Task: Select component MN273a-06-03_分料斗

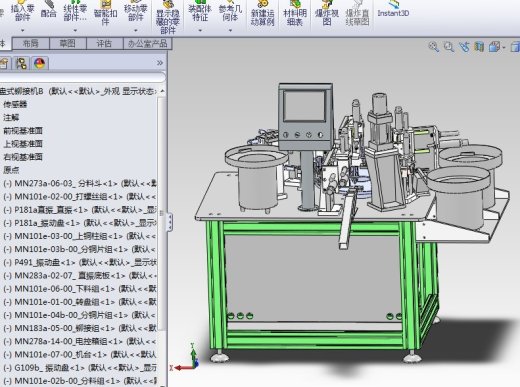Action: pos(80,183)
